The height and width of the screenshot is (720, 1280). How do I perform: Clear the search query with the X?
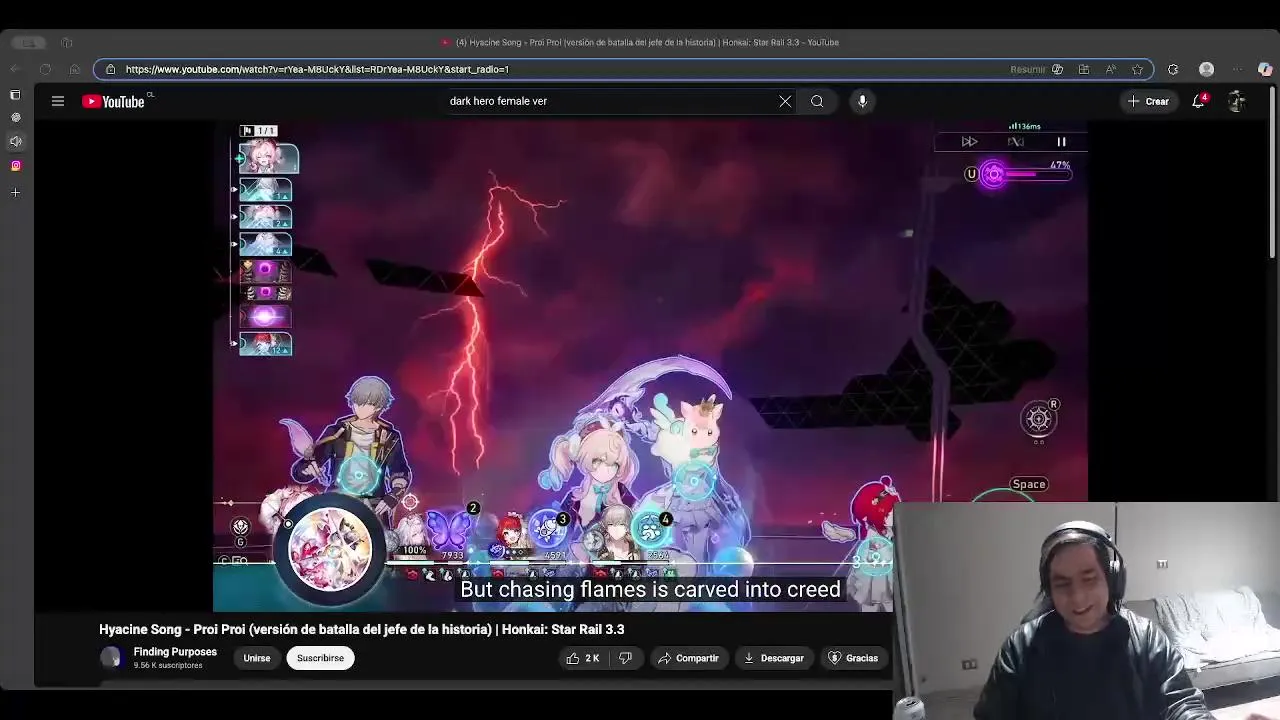coord(785,101)
